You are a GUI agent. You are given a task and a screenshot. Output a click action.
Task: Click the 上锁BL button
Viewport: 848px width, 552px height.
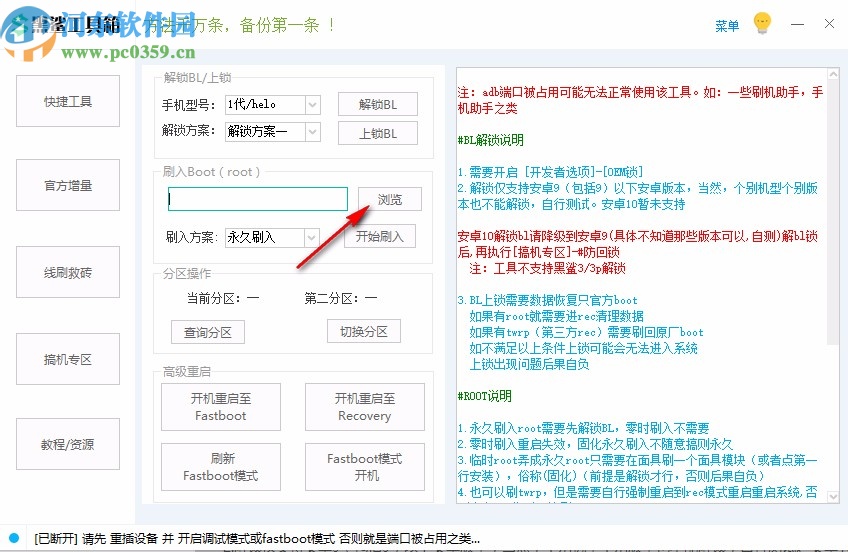(377, 133)
